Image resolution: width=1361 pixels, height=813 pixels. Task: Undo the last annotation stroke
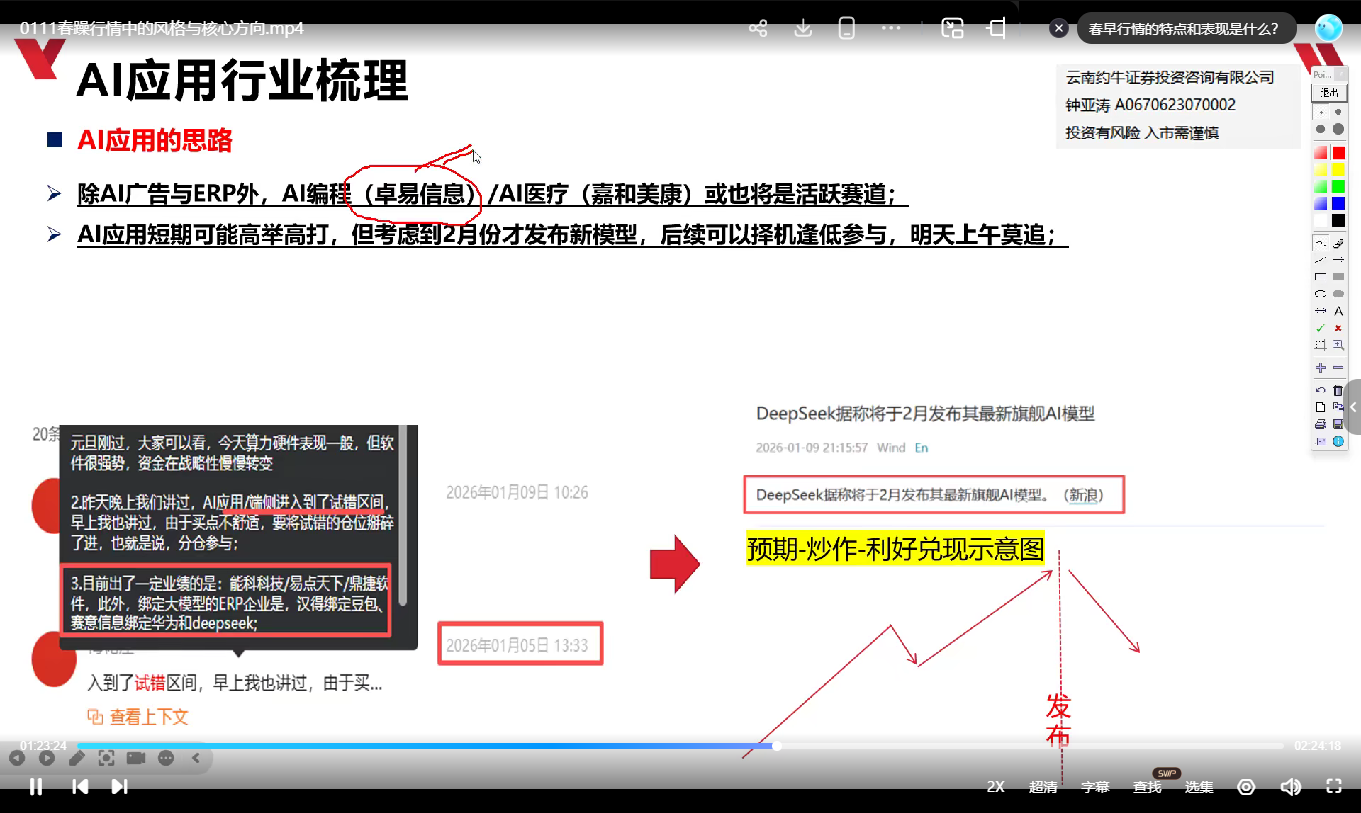pos(1321,391)
